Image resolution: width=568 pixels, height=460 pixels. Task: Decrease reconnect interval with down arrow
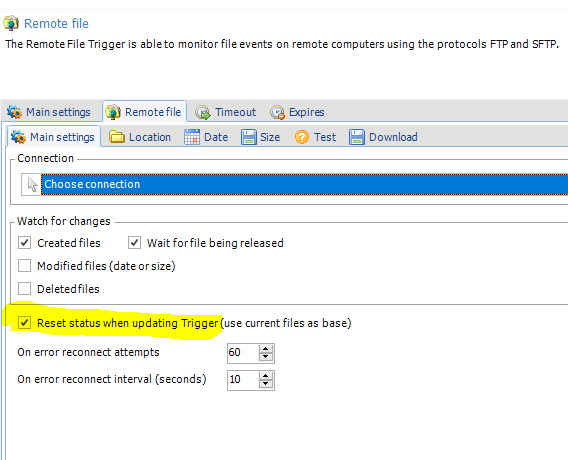[266, 384]
